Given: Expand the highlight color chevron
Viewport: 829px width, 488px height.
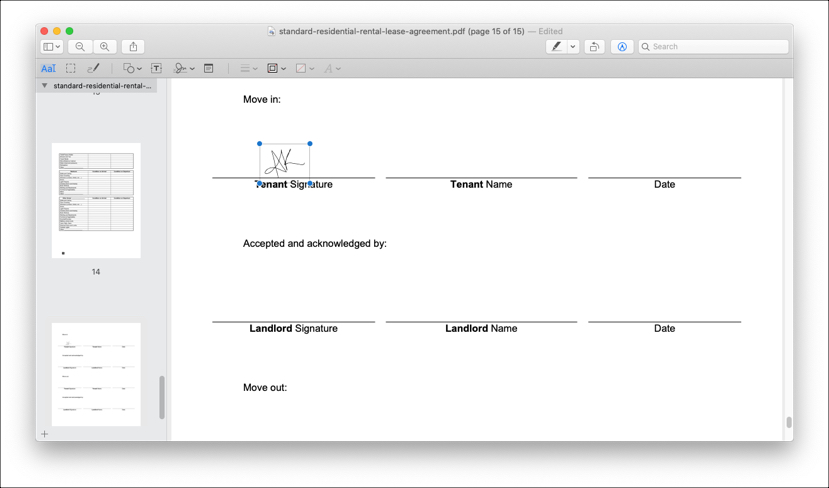Looking at the screenshot, I should pyautogui.click(x=573, y=47).
